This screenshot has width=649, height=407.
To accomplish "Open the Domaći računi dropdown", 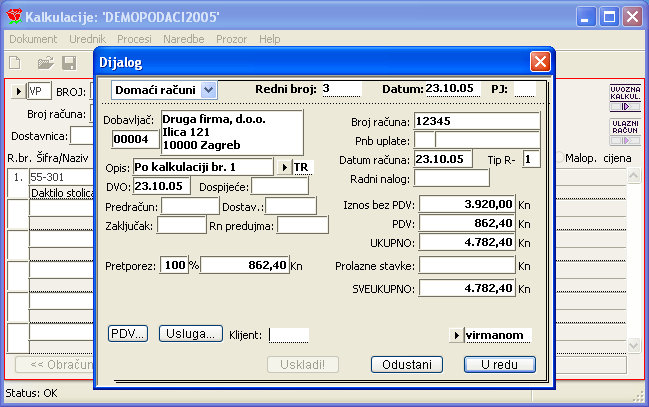I will pyautogui.click(x=209, y=90).
